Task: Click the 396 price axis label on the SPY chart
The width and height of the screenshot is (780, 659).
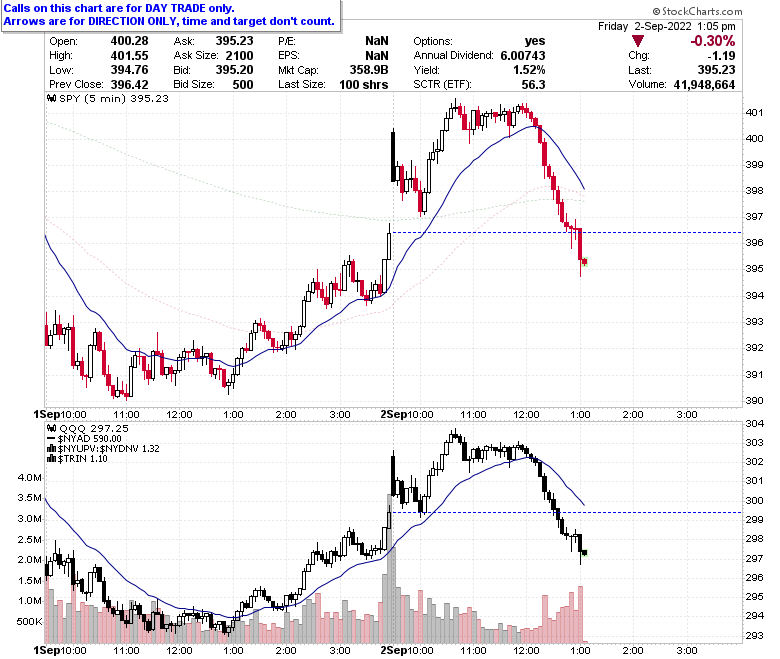Action: tap(754, 243)
